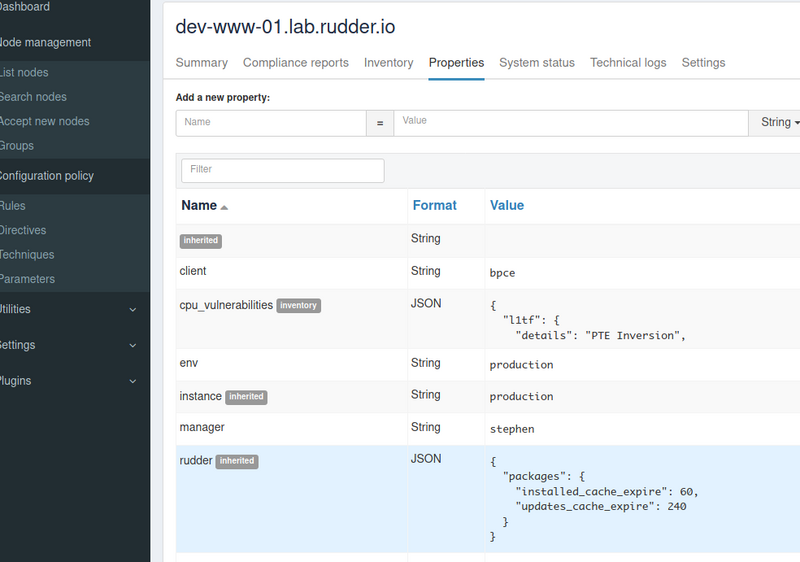Switch to the System status tab
The width and height of the screenshot is (800, 562).
537,63
